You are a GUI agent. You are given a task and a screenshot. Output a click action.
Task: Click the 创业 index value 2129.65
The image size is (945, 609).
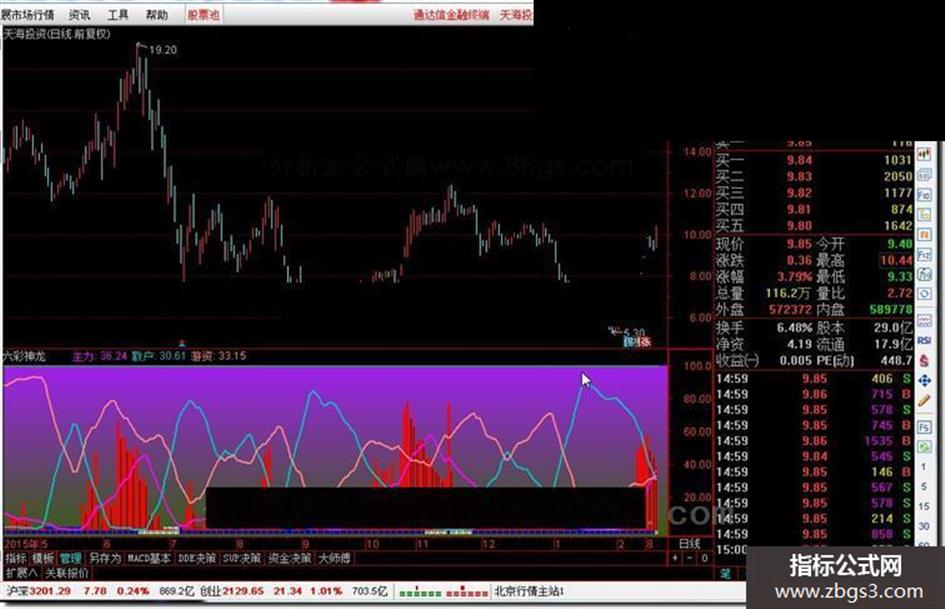pos(243,592)
